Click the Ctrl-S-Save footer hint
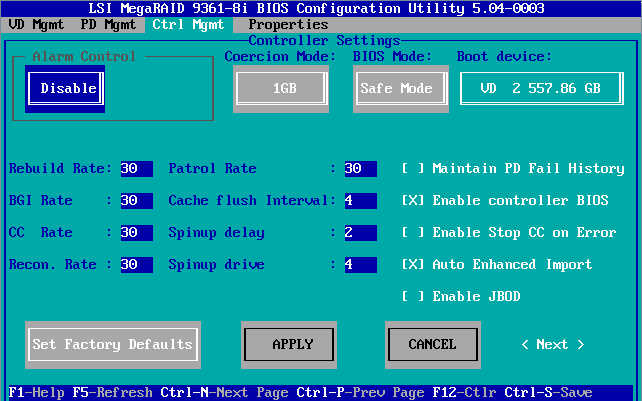This screenshot has height=401, width=642. point(548,393)
